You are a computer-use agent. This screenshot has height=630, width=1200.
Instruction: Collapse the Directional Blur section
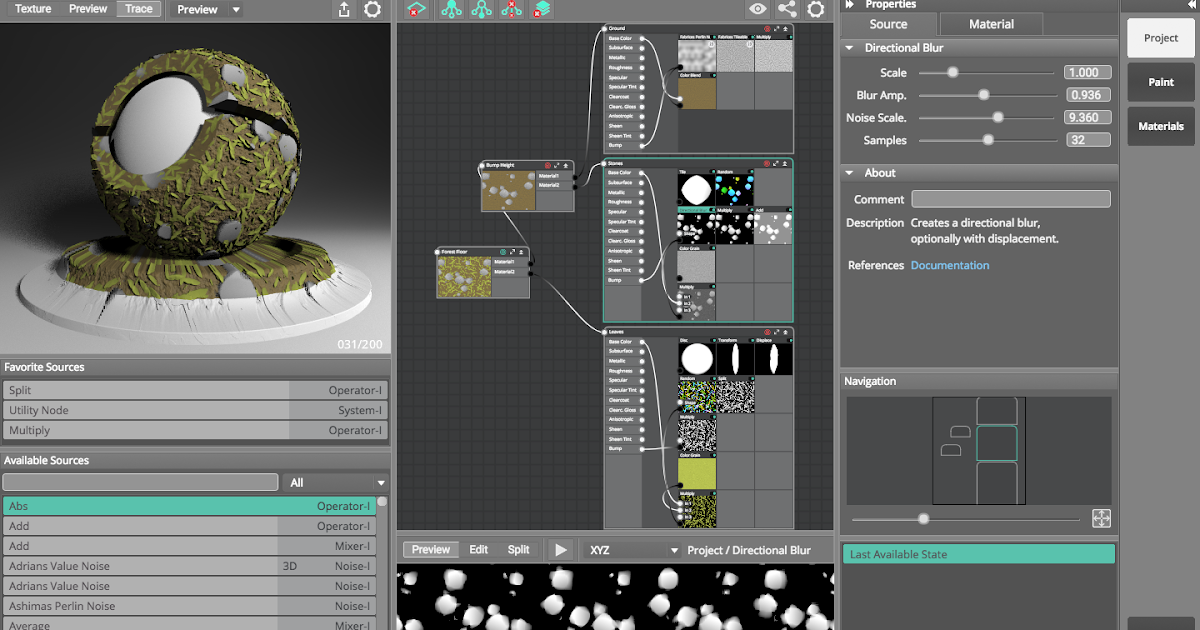850,48
